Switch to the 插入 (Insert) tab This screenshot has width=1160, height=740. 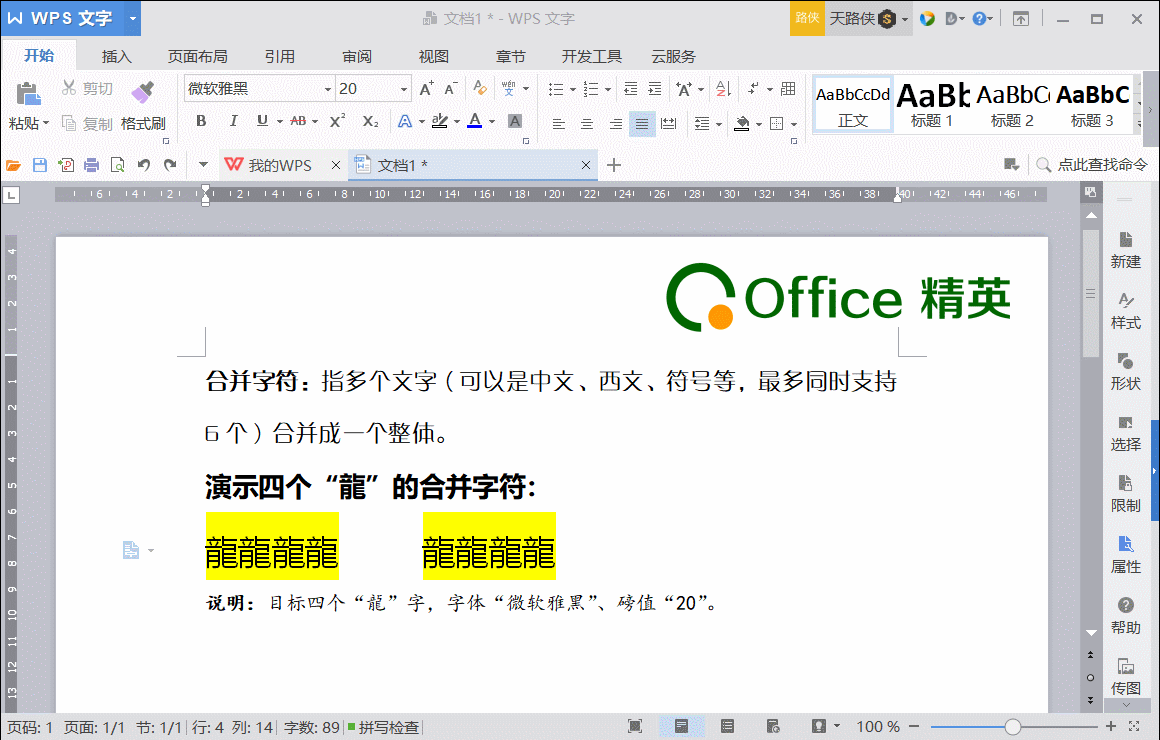coord(116,56)
